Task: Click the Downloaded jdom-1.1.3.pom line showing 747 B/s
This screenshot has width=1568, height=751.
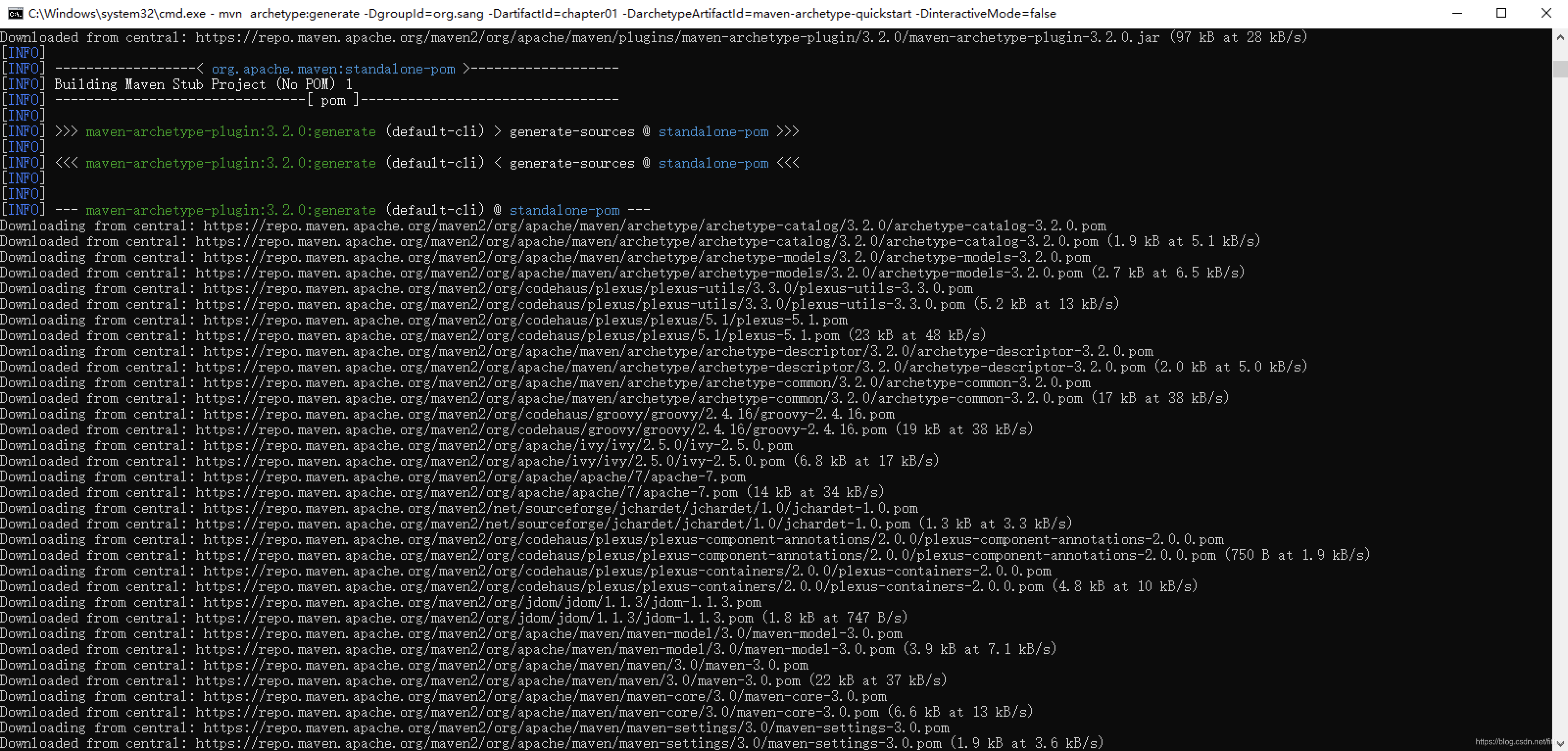Action: pos(454,618)
